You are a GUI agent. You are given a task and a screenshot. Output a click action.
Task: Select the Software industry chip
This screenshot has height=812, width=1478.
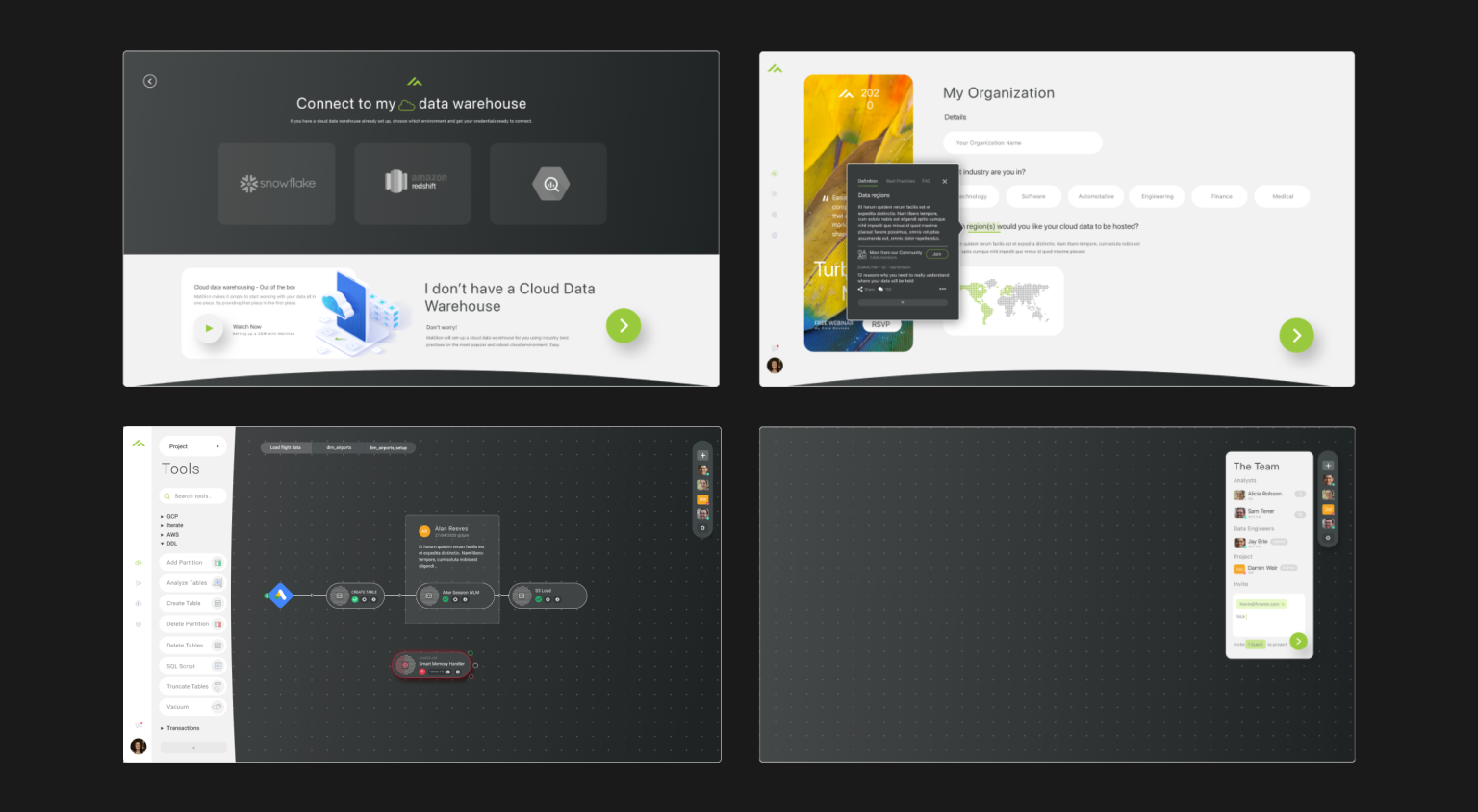(x=1033, y=196)
